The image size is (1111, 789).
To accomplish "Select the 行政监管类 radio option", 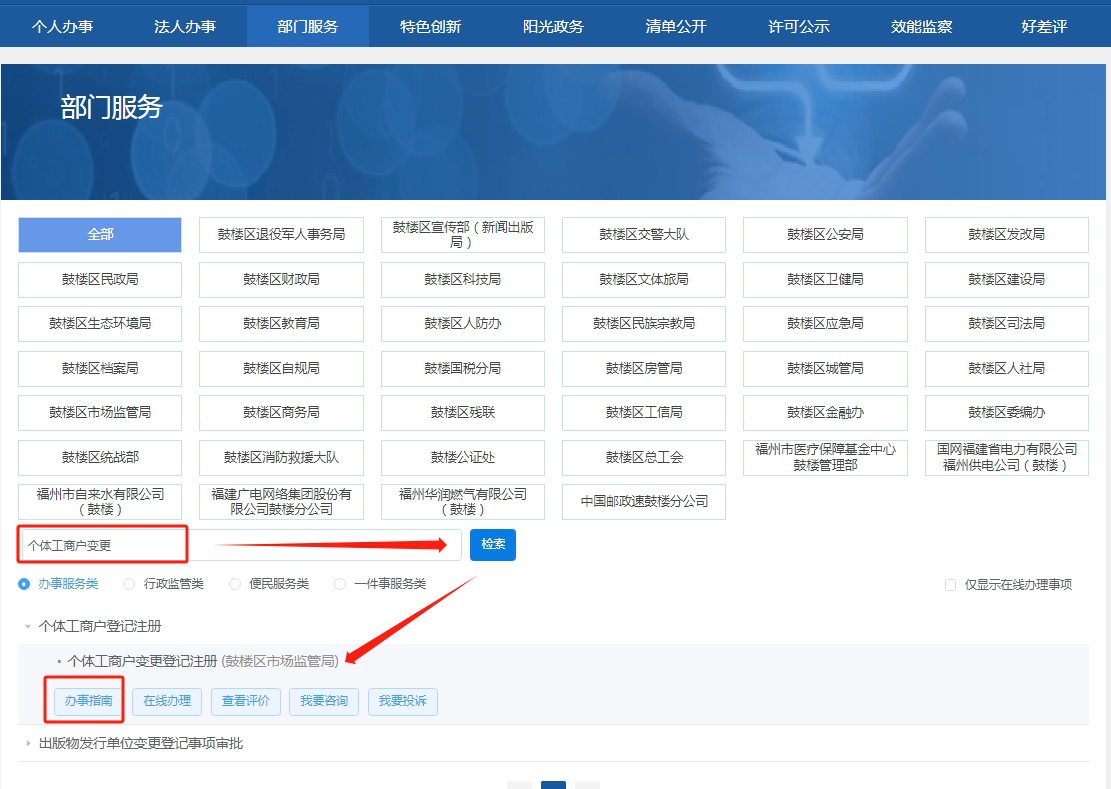I will point(129,584).
